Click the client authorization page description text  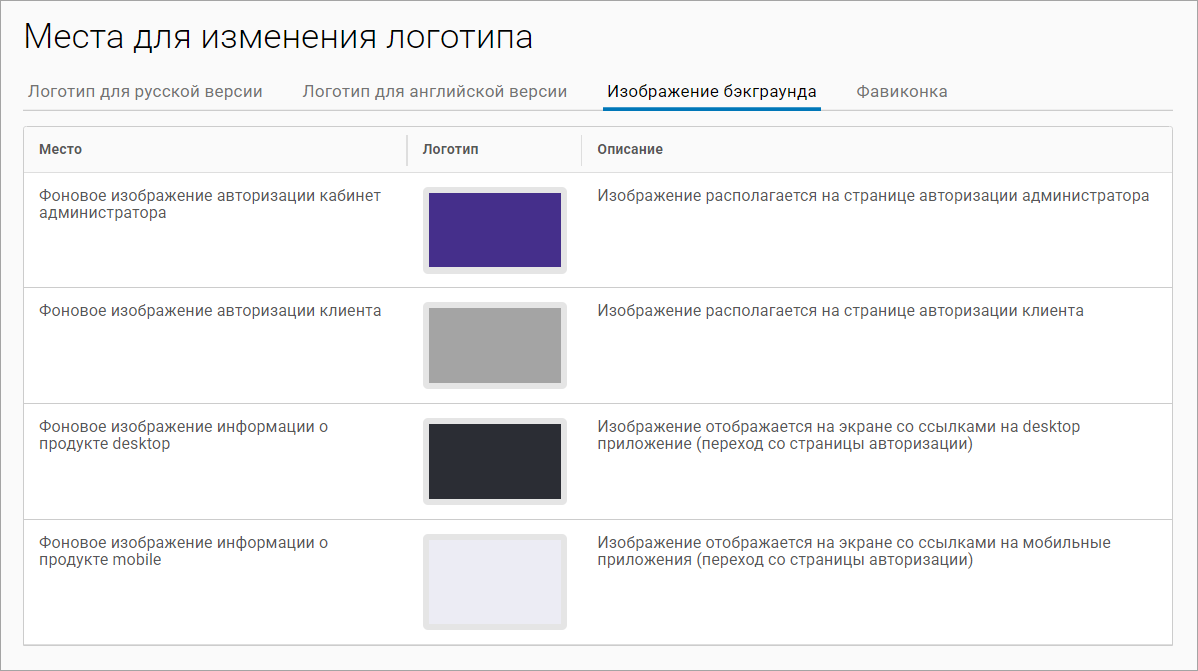(x=840, y=311)
